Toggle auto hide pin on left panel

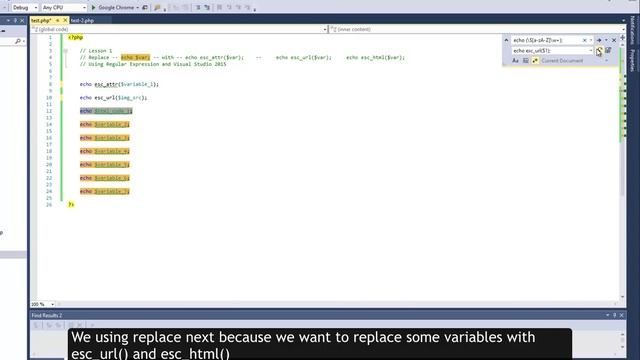coord(15,20)
